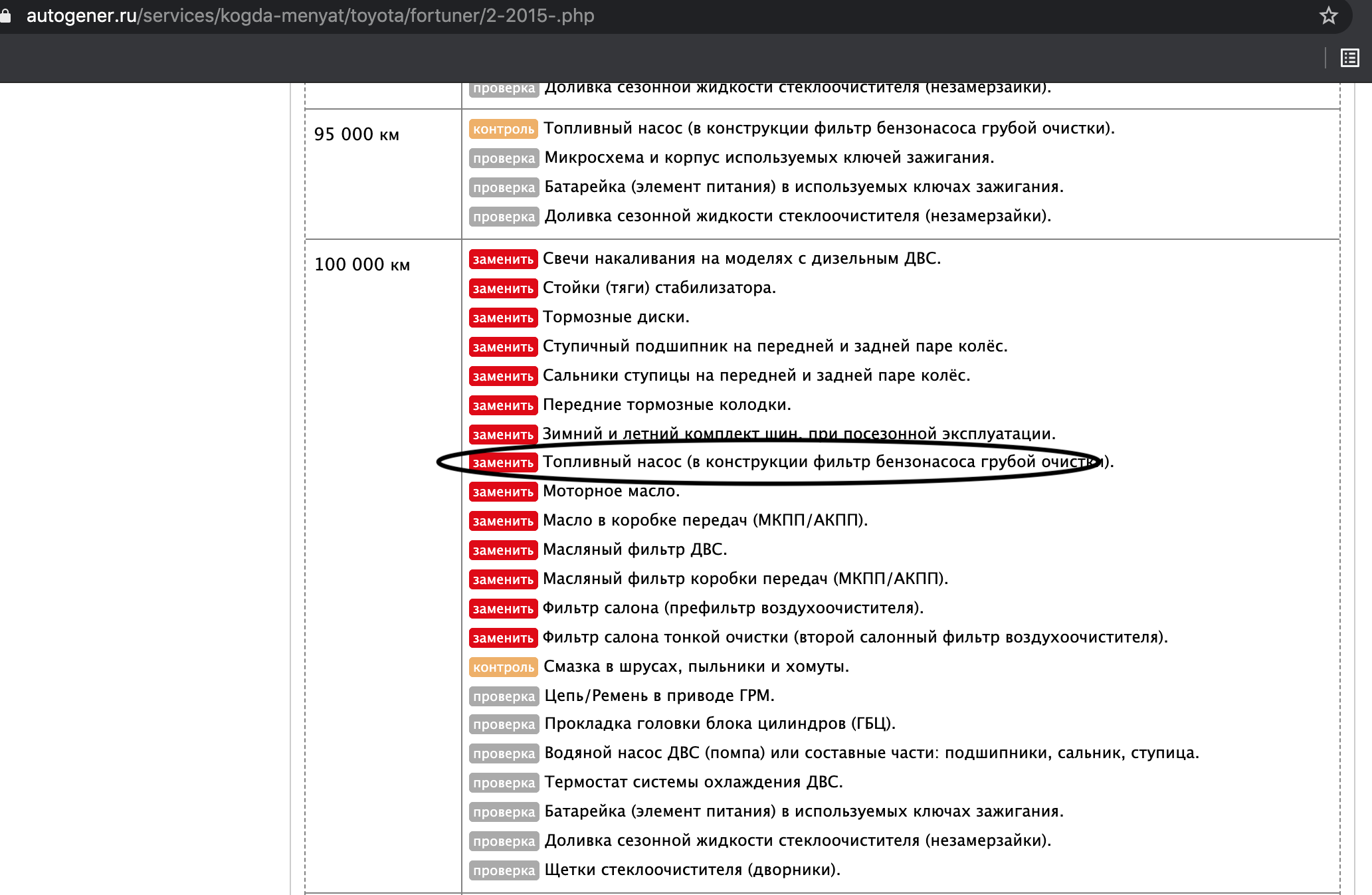The height and width of the screenshot is (895, 1372).
Task: Select 'Масляный фильтр ДВС' entry
Action: (x=635, y=549)
